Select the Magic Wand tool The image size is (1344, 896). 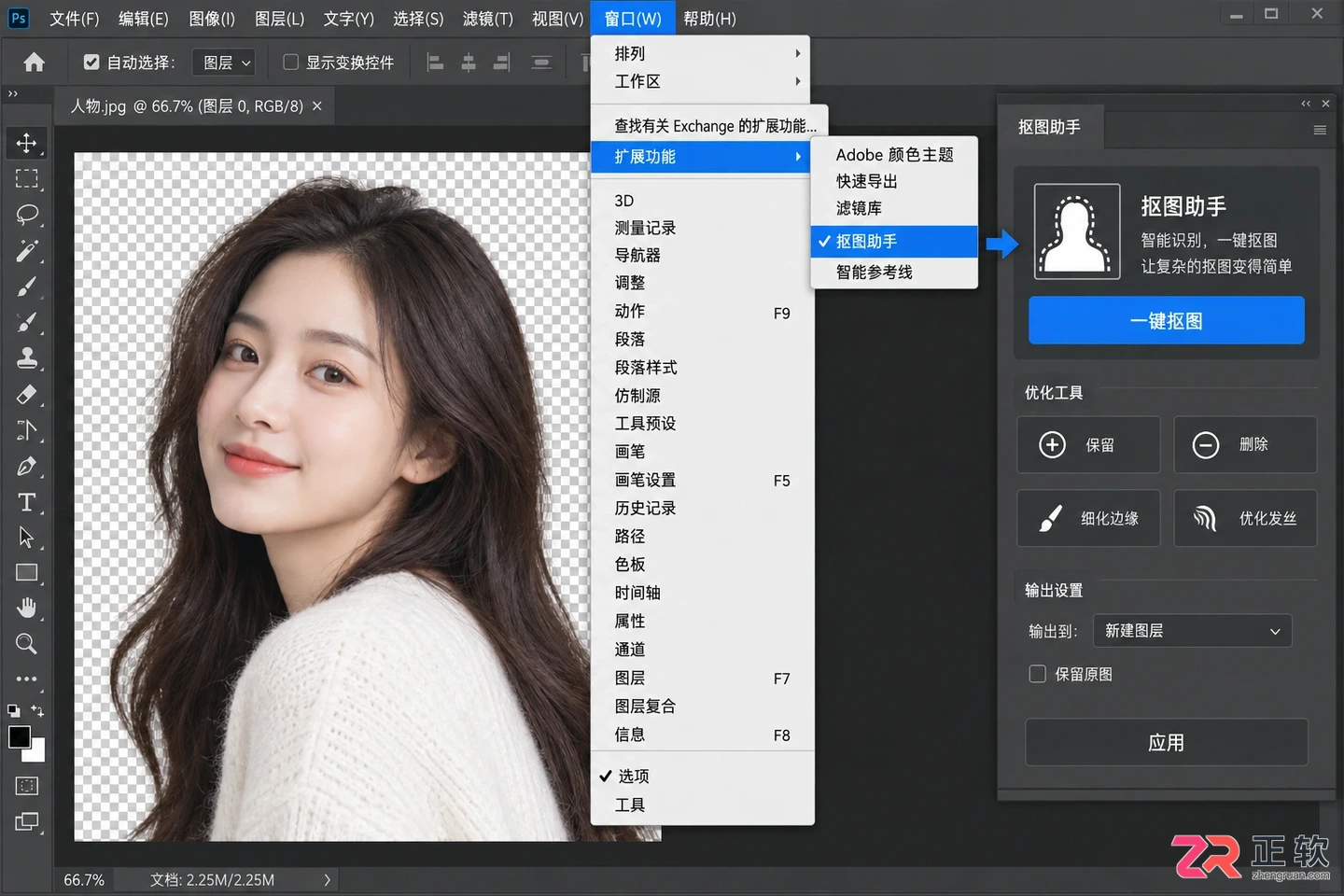[26, 250]
